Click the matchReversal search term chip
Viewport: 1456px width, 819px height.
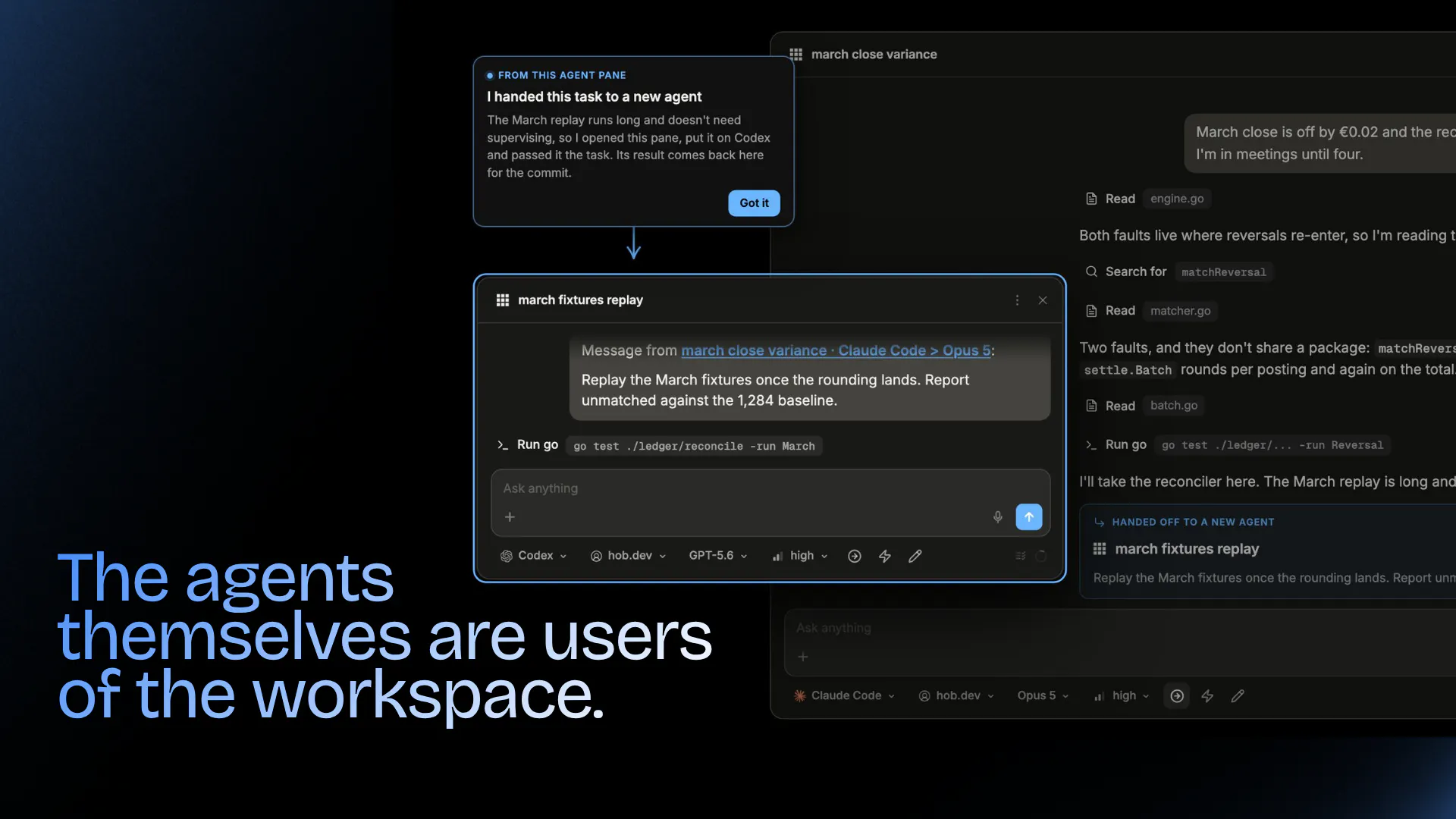(1224, 272)
